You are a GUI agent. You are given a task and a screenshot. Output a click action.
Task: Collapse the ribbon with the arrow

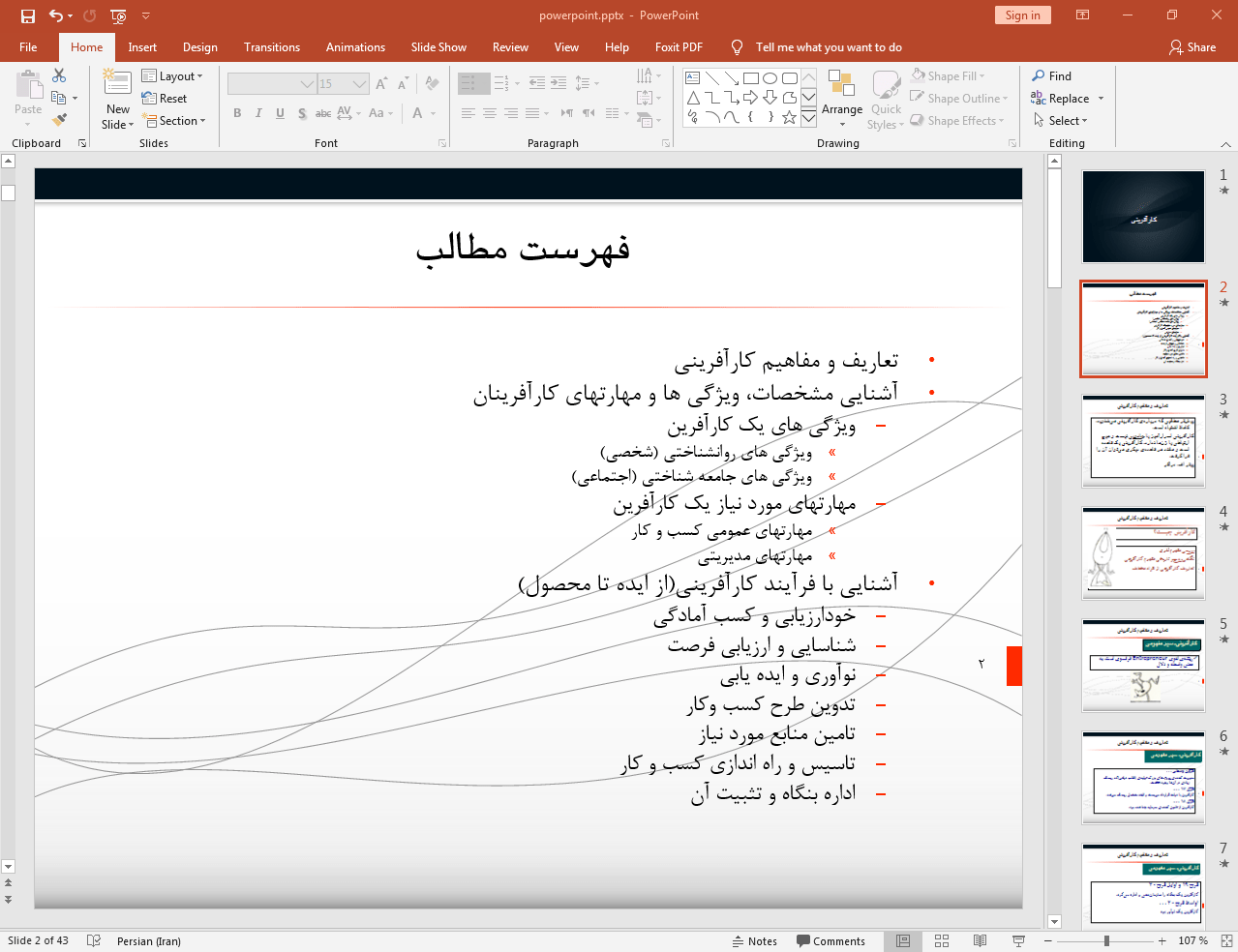(x=1225, y=144)
